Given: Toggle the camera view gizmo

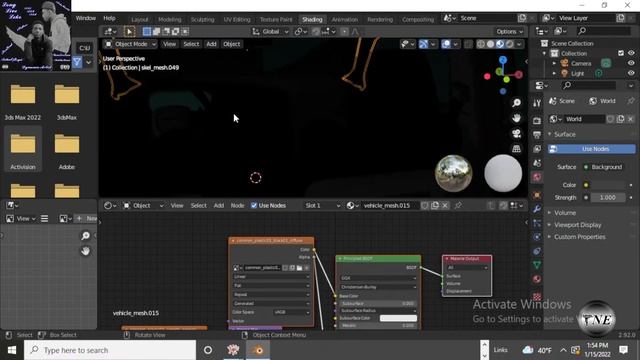Looking at the screenshot, I should pos(516,133).
